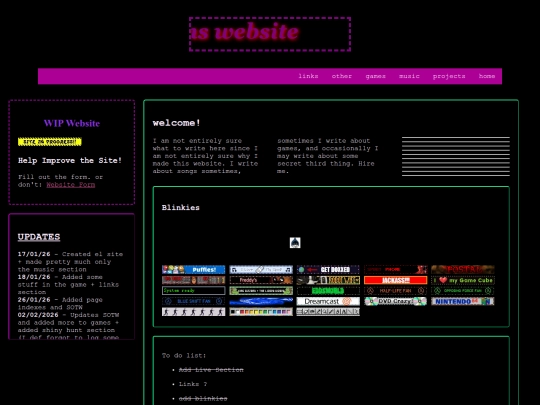Click the 18/01/26 update entry
The height and width of the screenshot is (405, 540).
68,284
